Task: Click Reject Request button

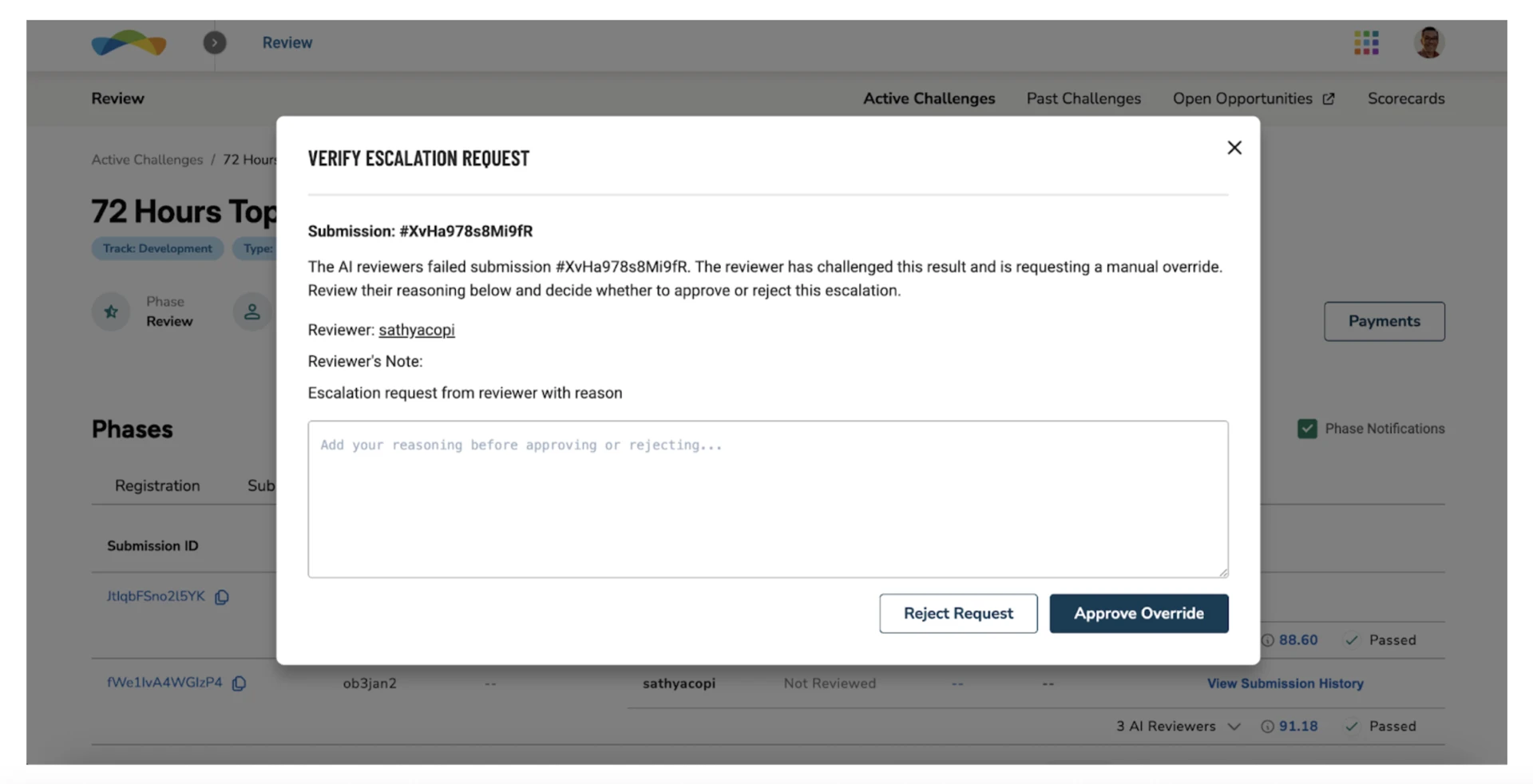Action: tap(958, 613)
